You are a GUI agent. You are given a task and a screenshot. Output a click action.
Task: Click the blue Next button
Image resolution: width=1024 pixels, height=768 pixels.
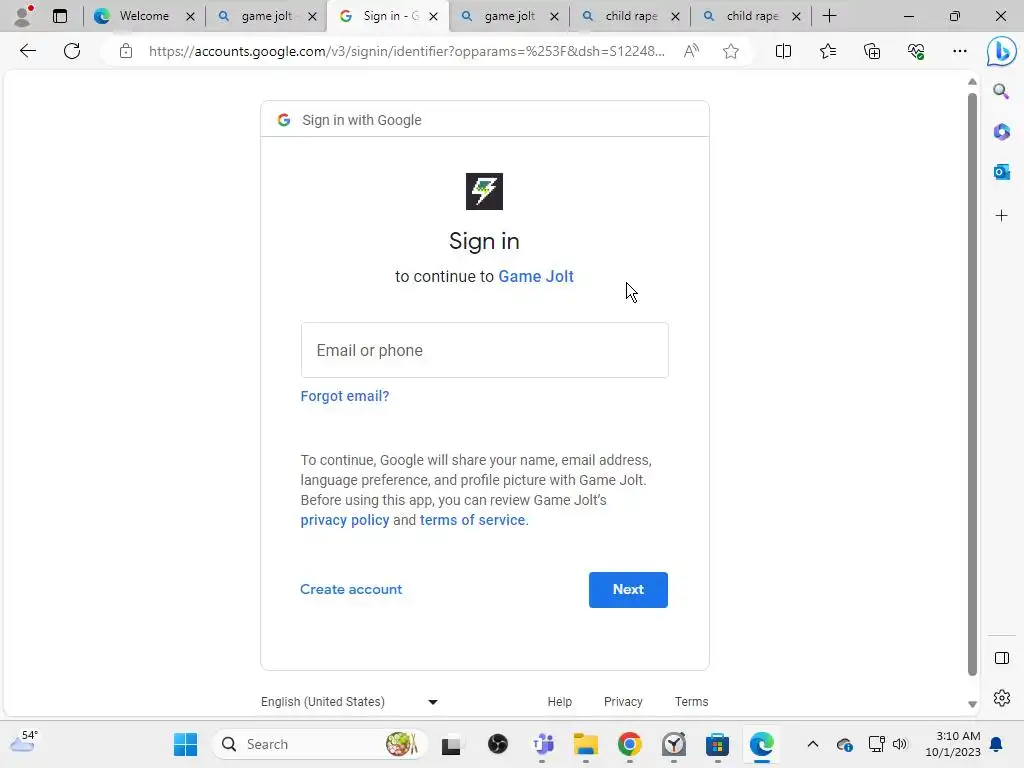628,590
